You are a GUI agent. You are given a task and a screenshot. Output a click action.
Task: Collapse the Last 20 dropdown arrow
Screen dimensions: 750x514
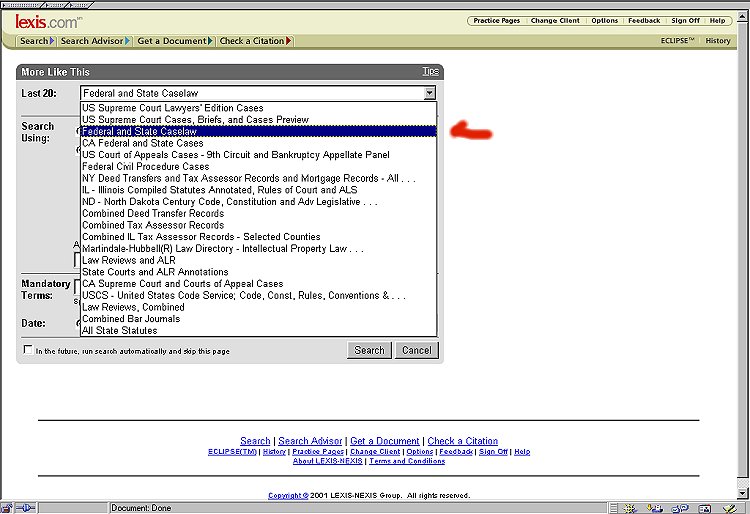430,93
